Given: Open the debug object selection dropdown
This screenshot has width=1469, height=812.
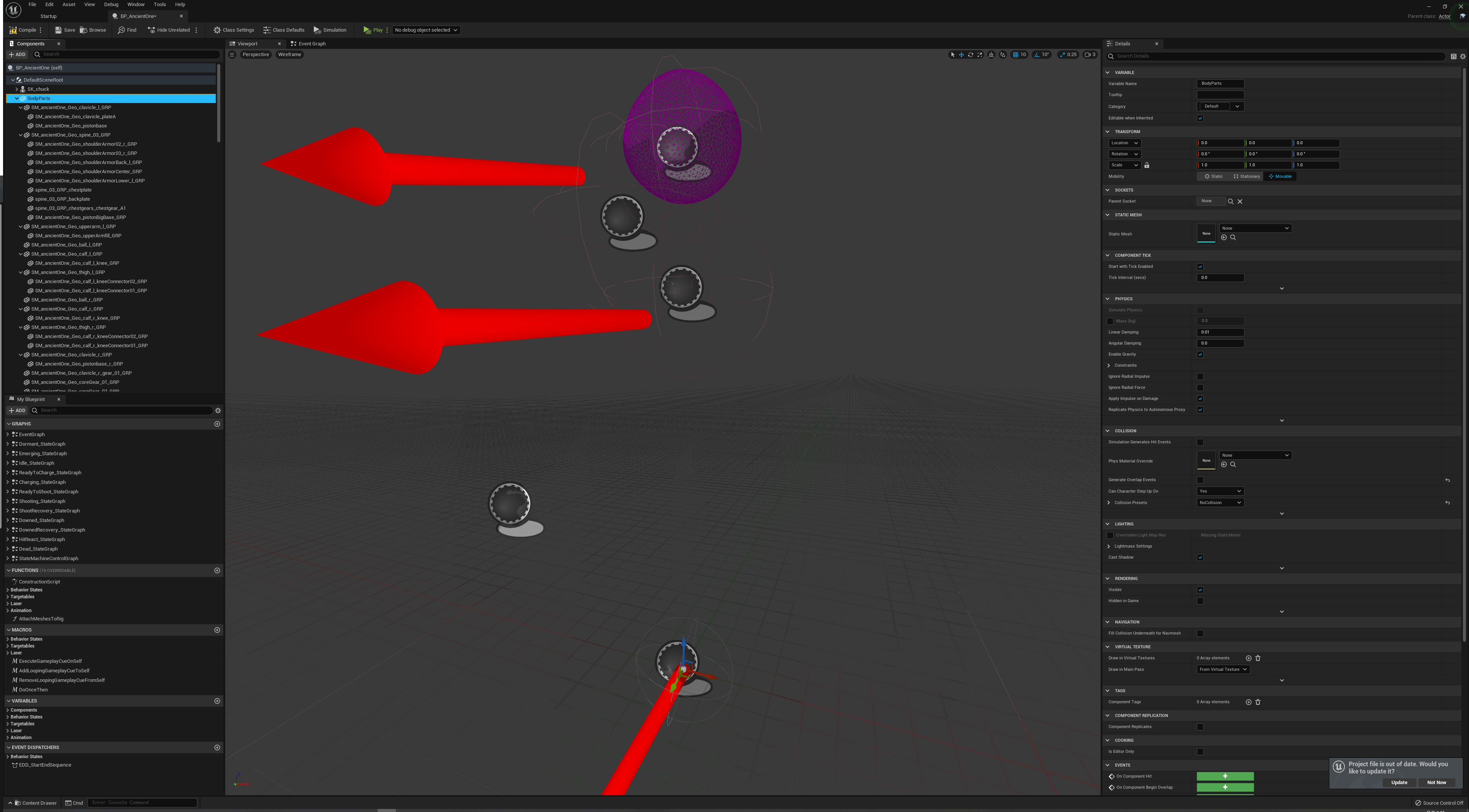Looking at the screenshot, I should coord(426,30).
